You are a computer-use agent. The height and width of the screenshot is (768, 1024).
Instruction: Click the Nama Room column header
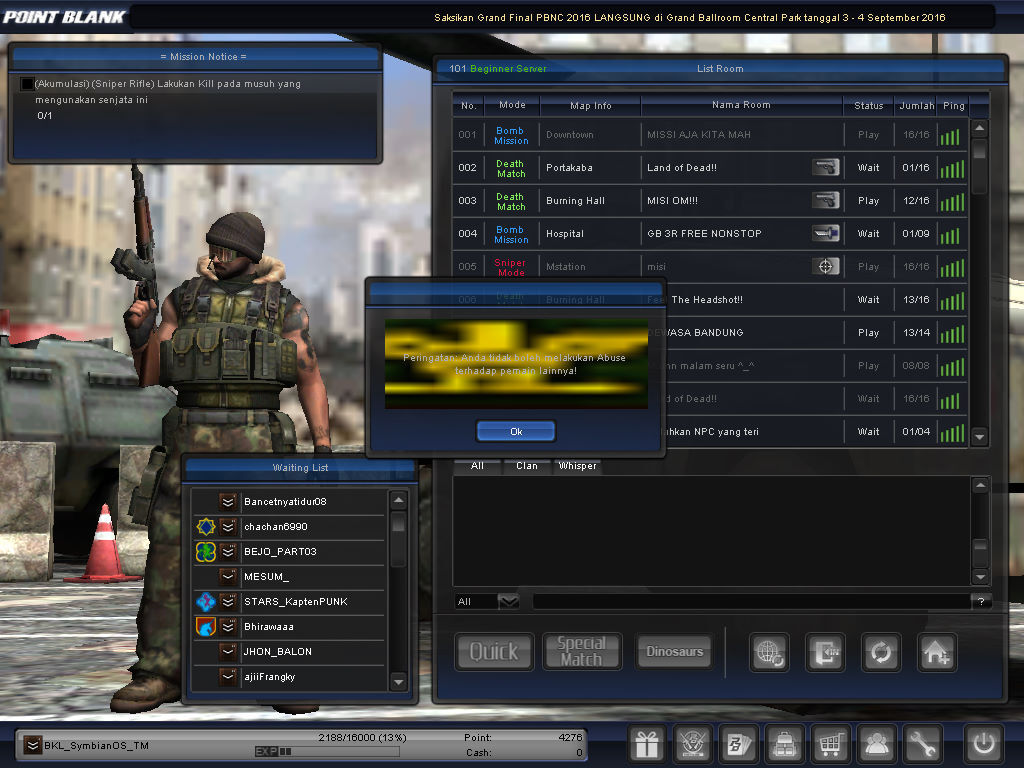(741, 104)
